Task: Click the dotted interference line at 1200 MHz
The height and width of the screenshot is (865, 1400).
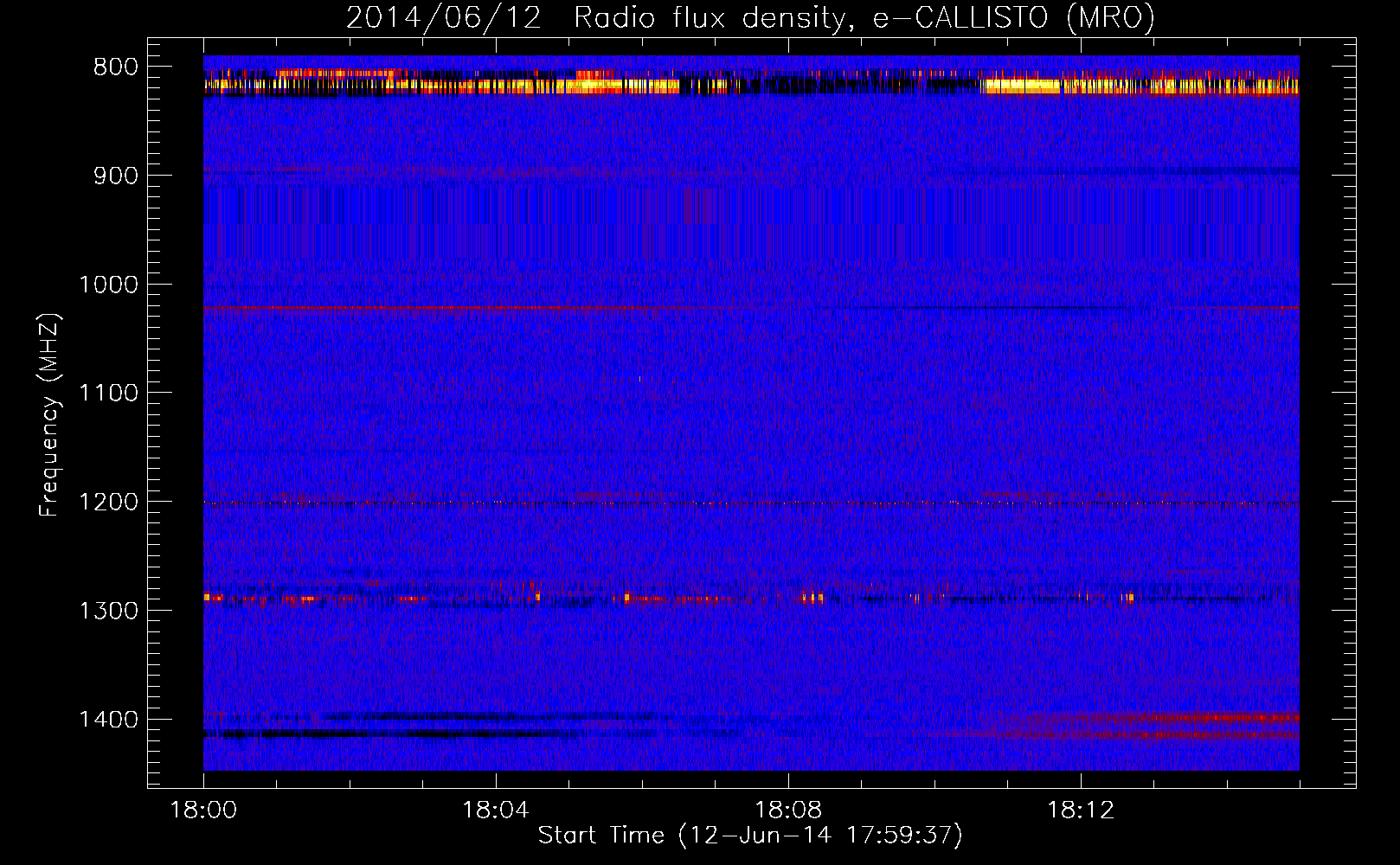Action: click(751, 503)
